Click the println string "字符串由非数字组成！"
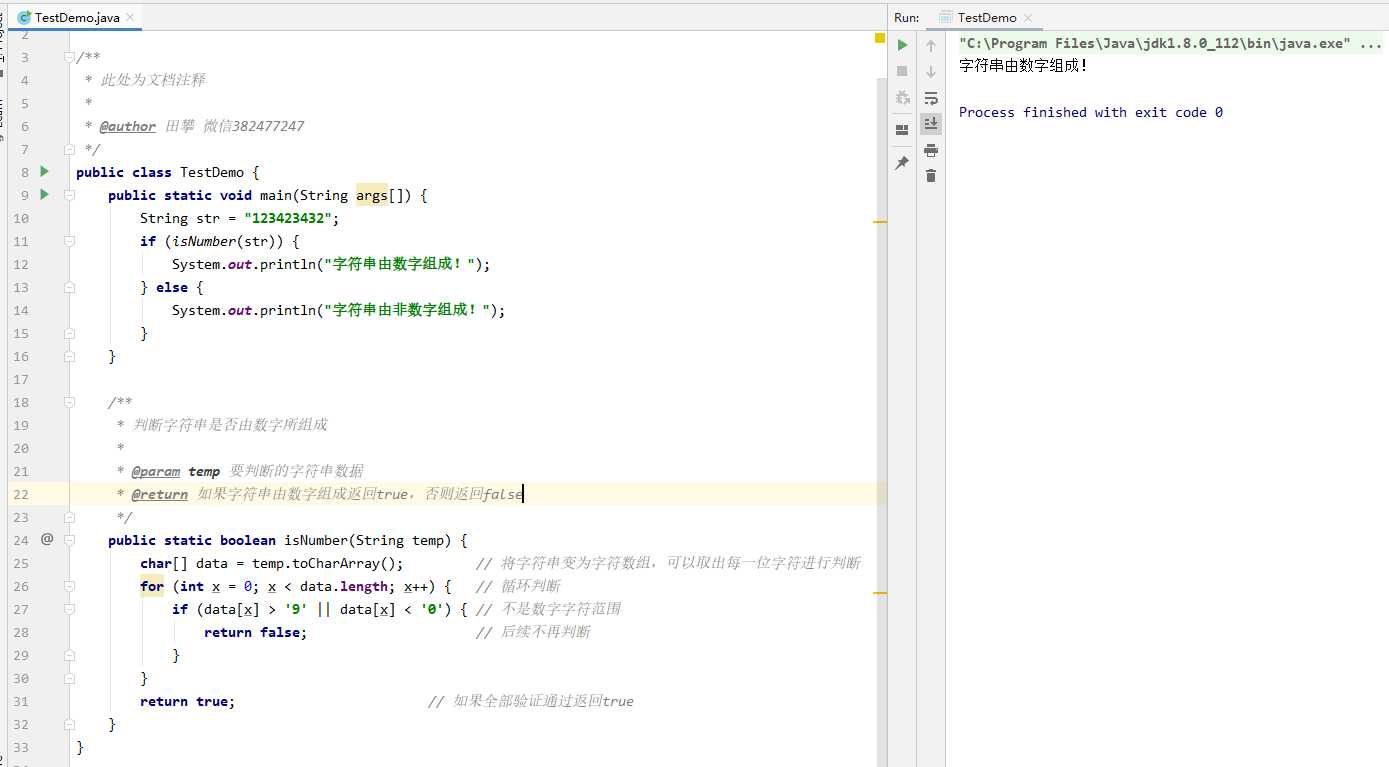 point(407,310)
